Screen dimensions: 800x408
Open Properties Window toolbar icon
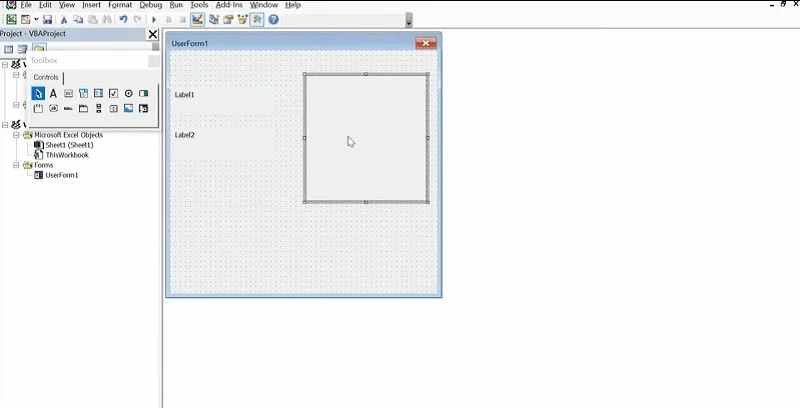click(228, 19)
